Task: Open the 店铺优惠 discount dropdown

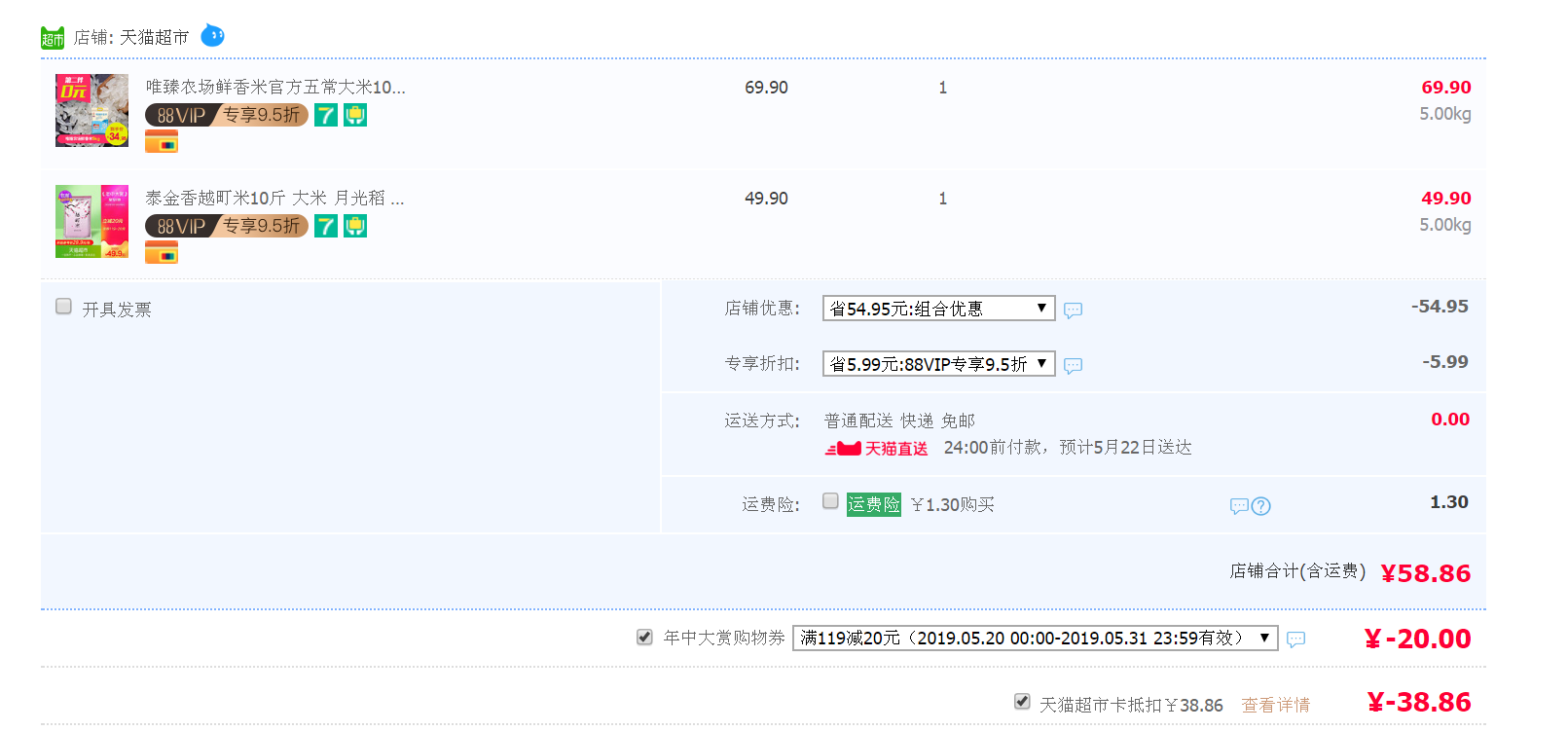Action: pyautogui.click(x=939, y=309)
